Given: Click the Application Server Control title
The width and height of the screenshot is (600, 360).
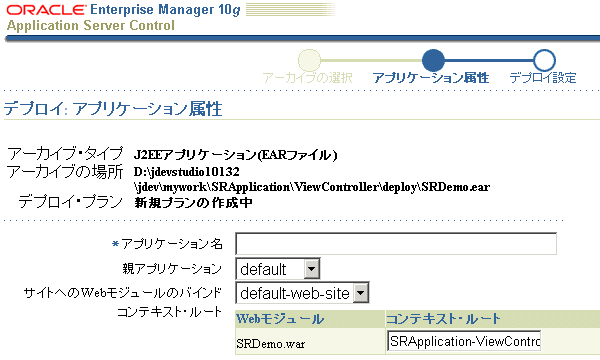Looking at the screenshot, I should tap(91, 26).
